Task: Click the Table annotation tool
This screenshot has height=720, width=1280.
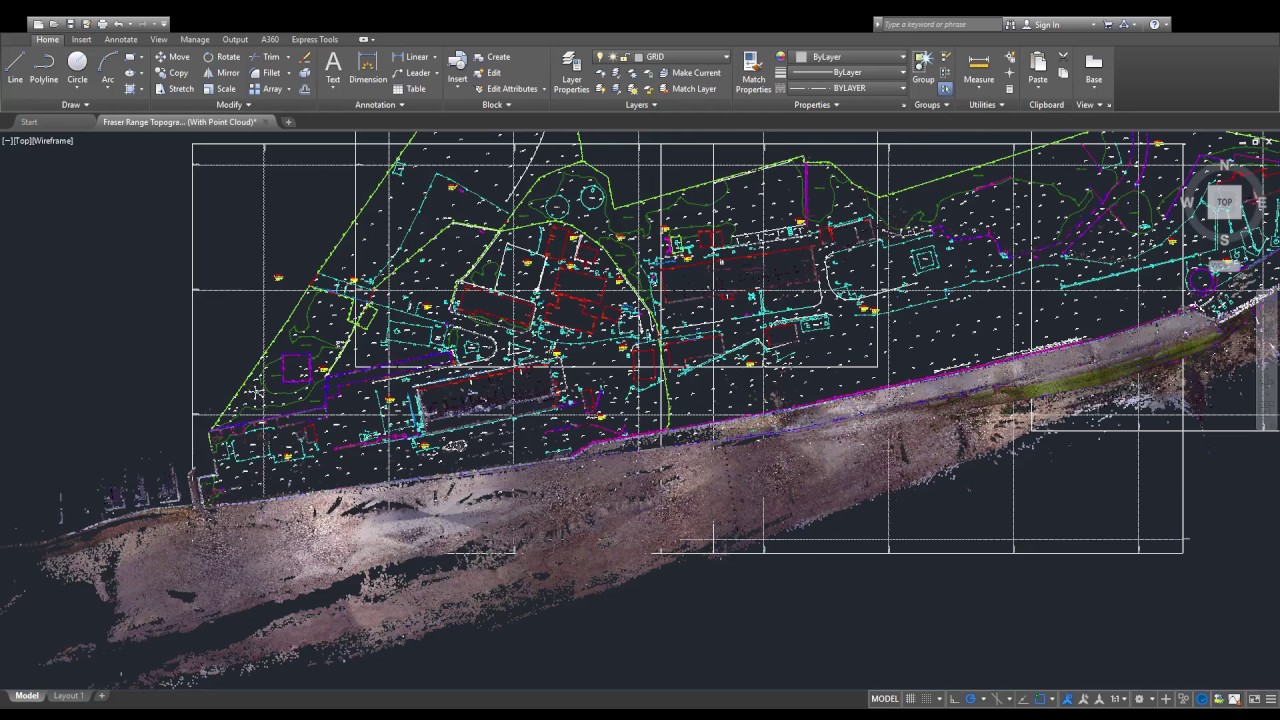Action: pyautogui.click(x=409, y=89)
